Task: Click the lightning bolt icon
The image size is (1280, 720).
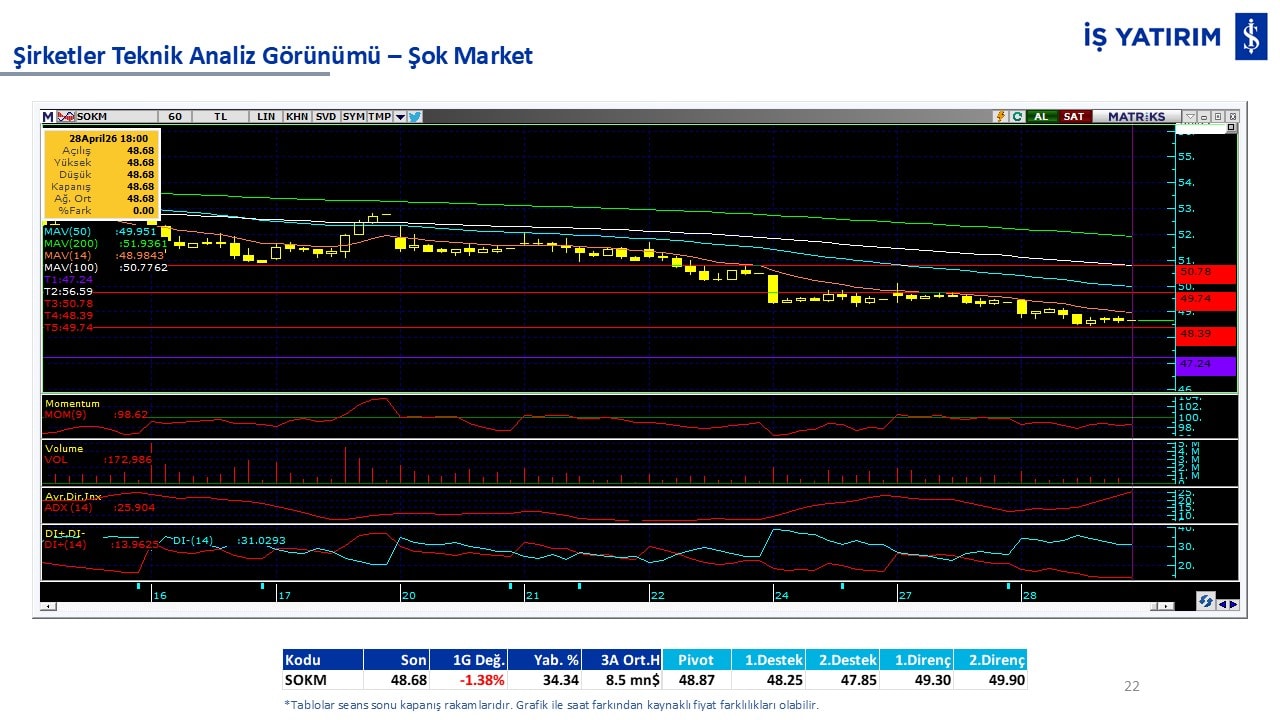Action: pos(999,117)
